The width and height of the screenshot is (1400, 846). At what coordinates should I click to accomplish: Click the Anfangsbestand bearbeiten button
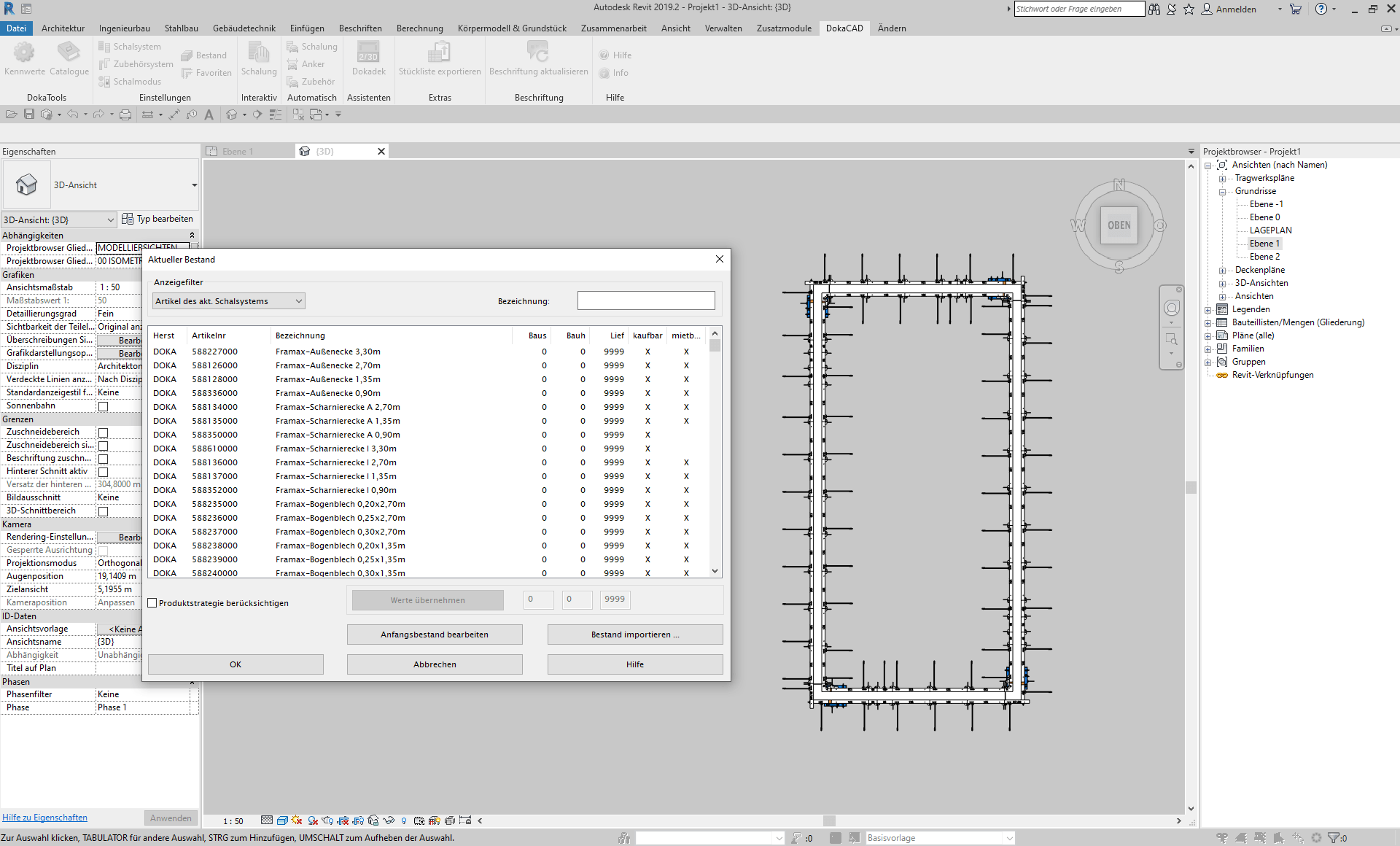pyautogui.click(x=434, y=634)
